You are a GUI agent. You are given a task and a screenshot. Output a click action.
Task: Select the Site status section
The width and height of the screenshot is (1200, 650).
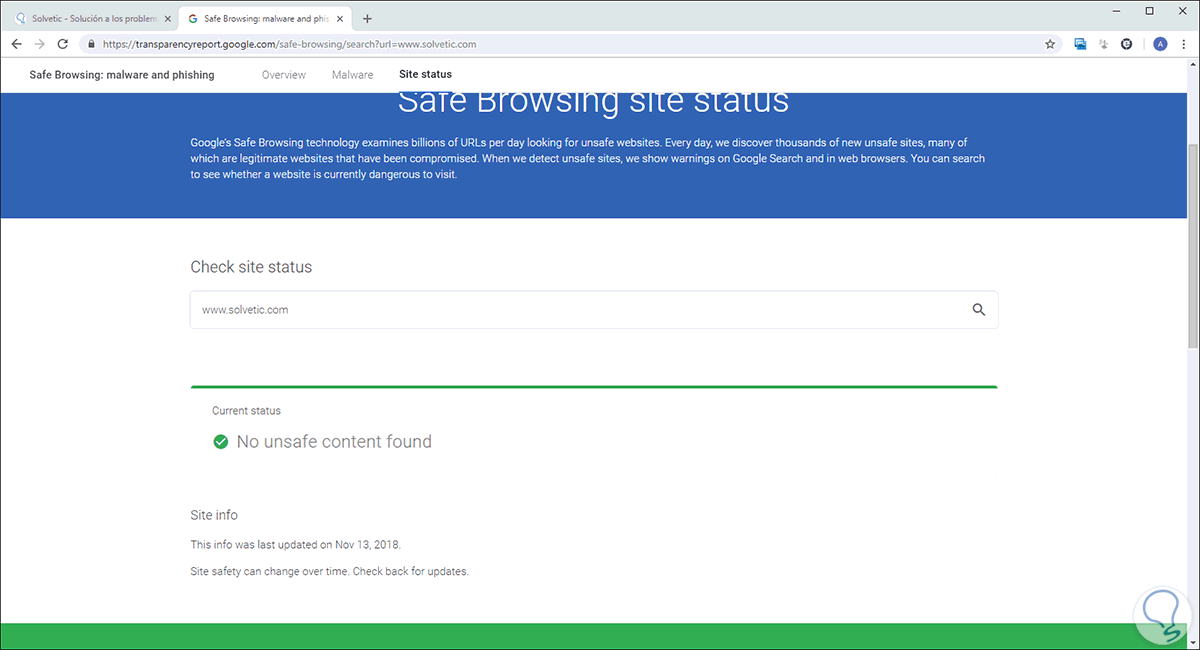[x=425, y=75]
